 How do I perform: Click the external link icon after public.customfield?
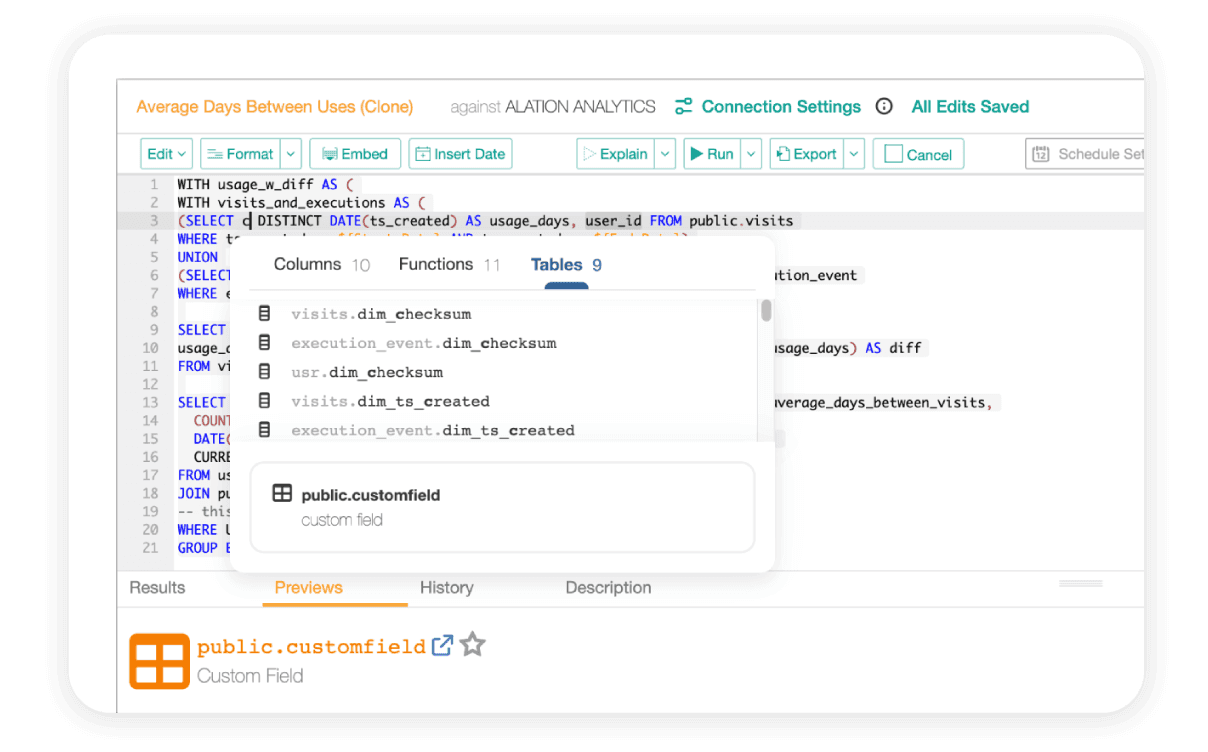click(442, 645)
